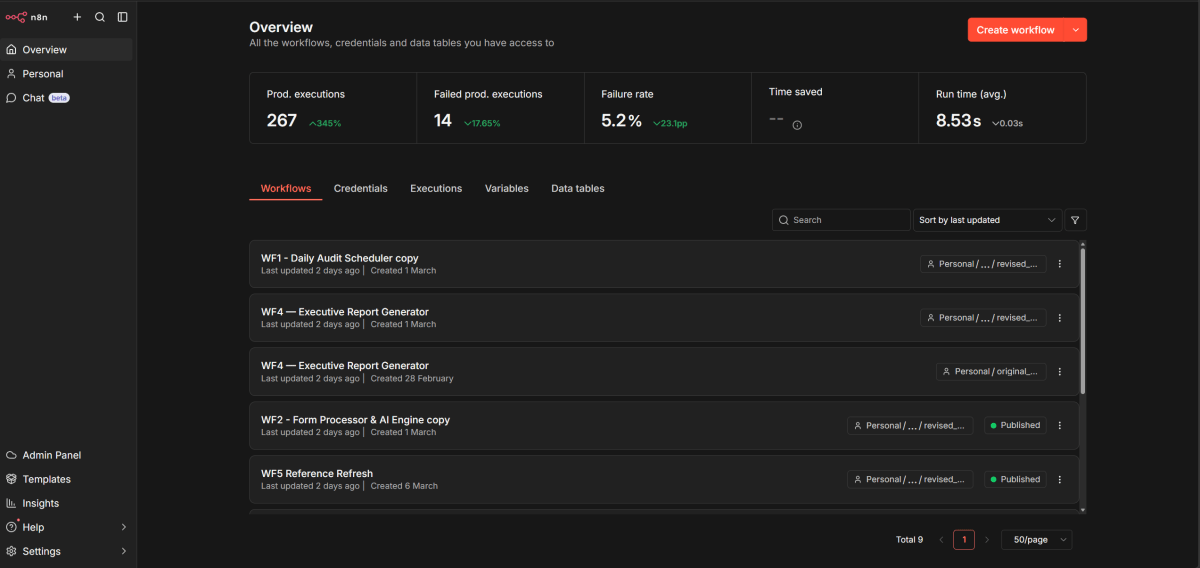The width and height of the screenshot is (1200, 568).
Task: Click the Settings gear icon
Action: point(12,551)
